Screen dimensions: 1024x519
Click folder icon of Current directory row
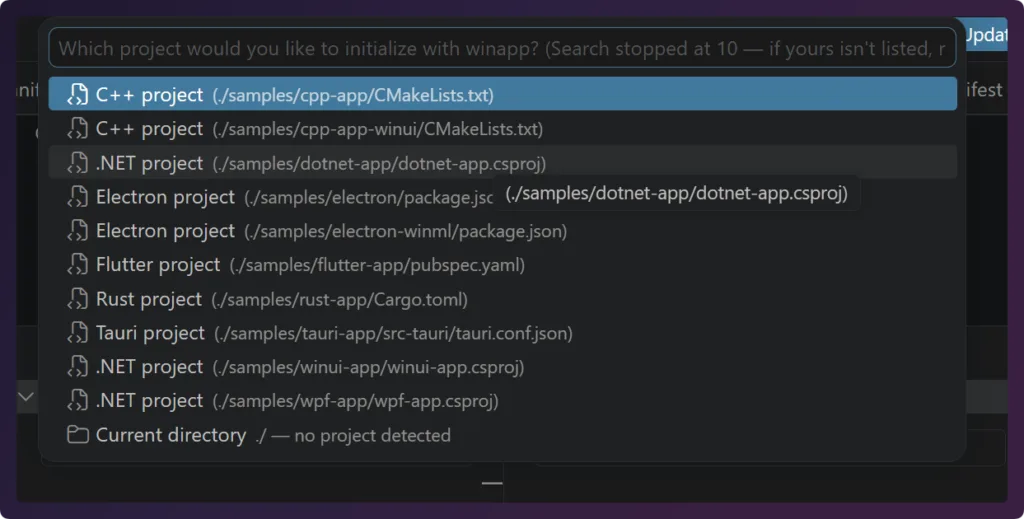tap(78, 434)
